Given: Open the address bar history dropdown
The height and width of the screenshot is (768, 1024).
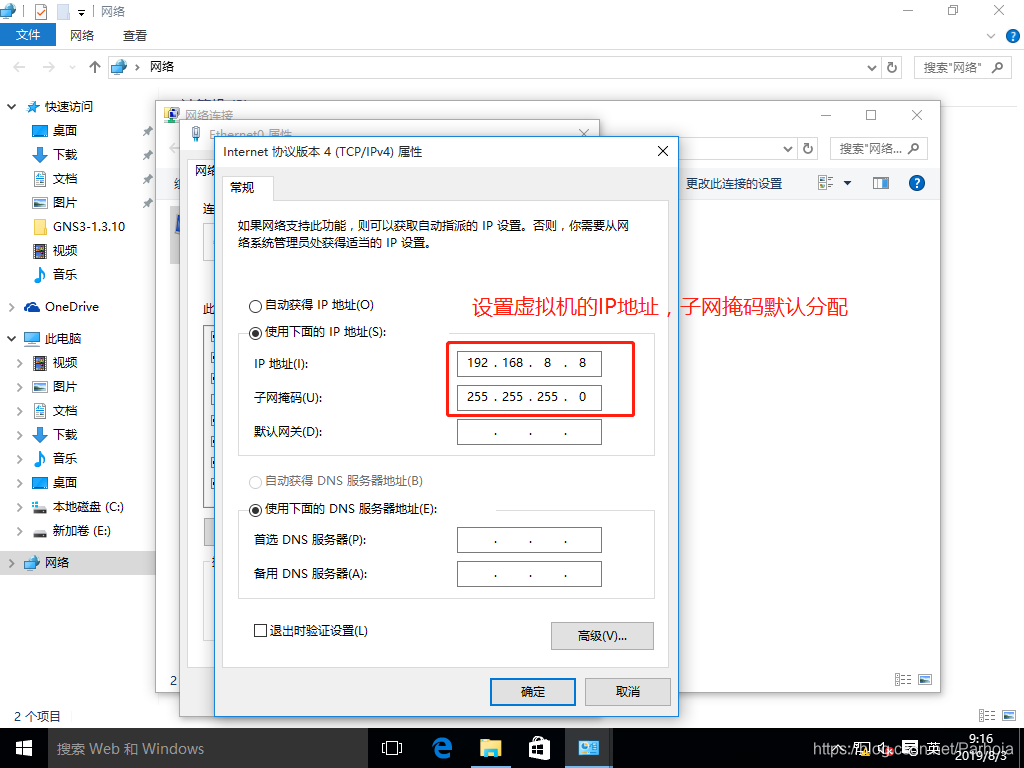Looking at the screenshot, I should click(871, 67).
